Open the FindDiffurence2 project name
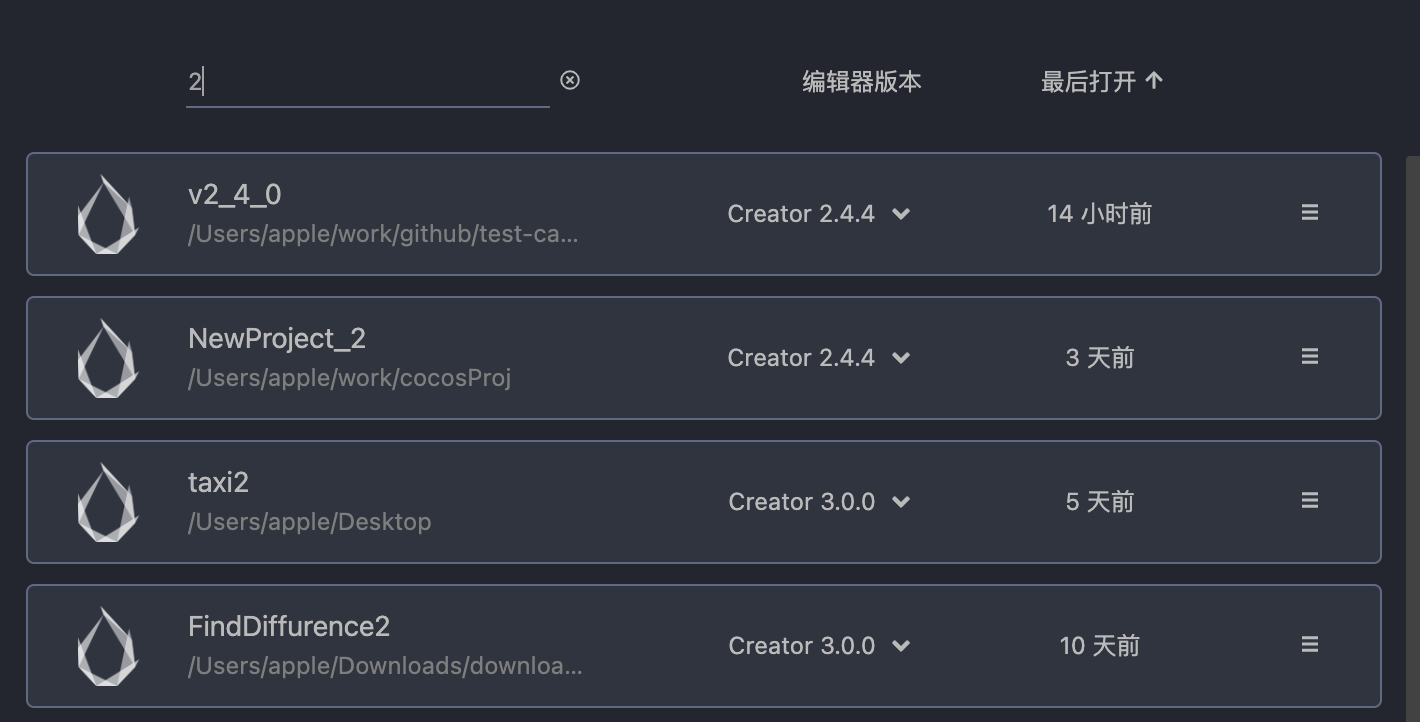1420x722 pixels. (289, 627)
